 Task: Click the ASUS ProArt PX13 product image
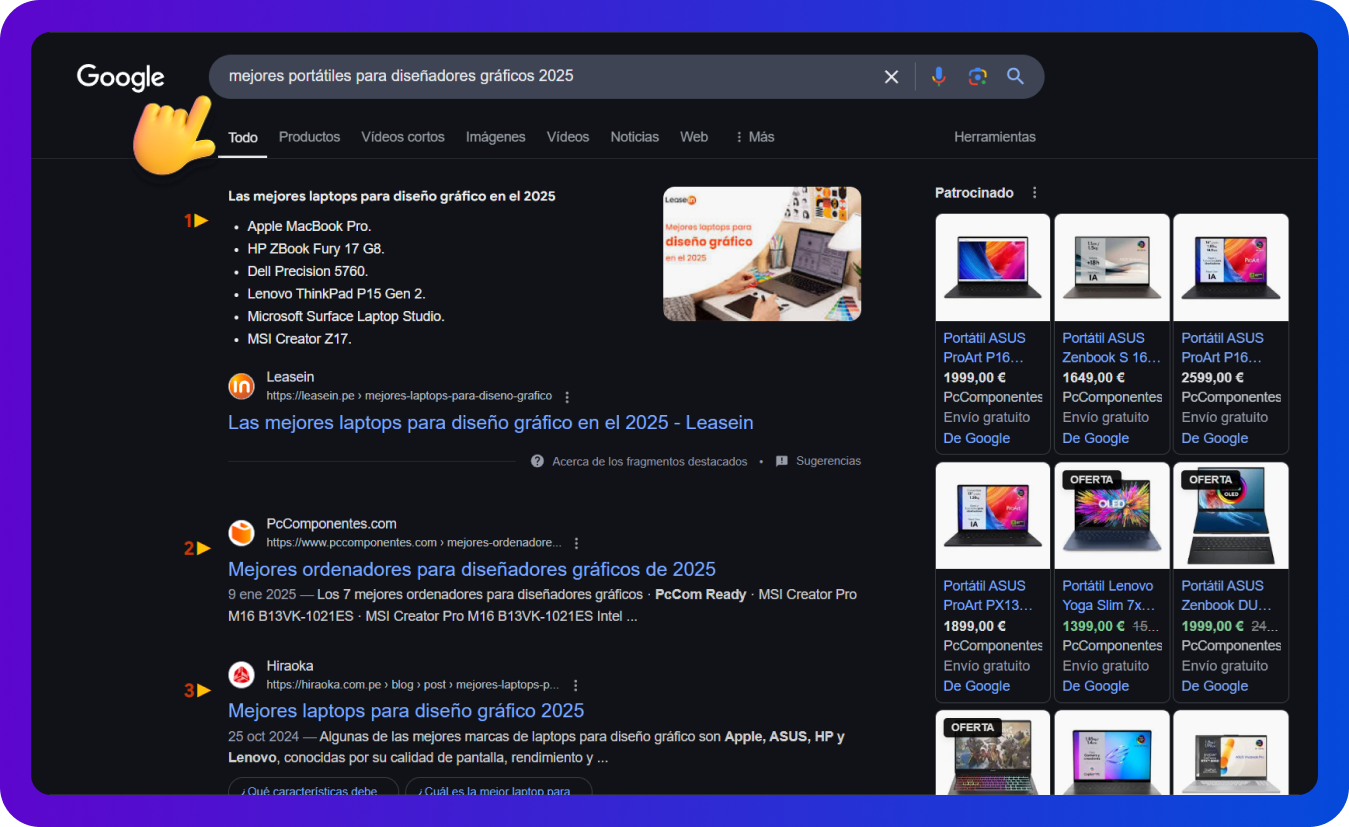993,516
